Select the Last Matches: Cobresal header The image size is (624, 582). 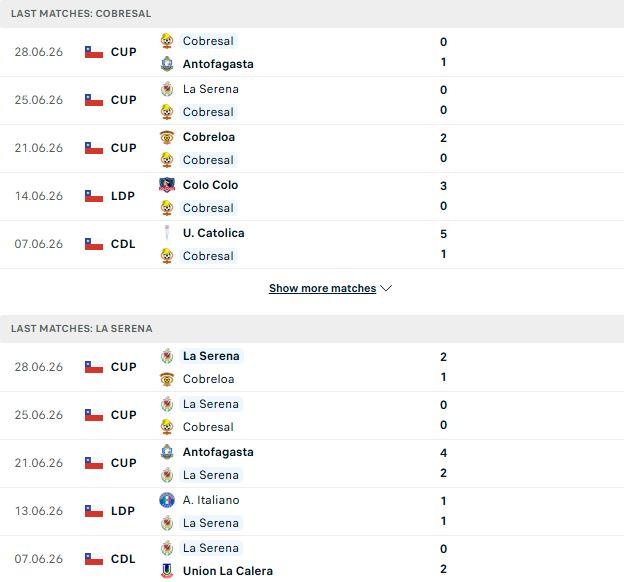(x=81, y=14)
